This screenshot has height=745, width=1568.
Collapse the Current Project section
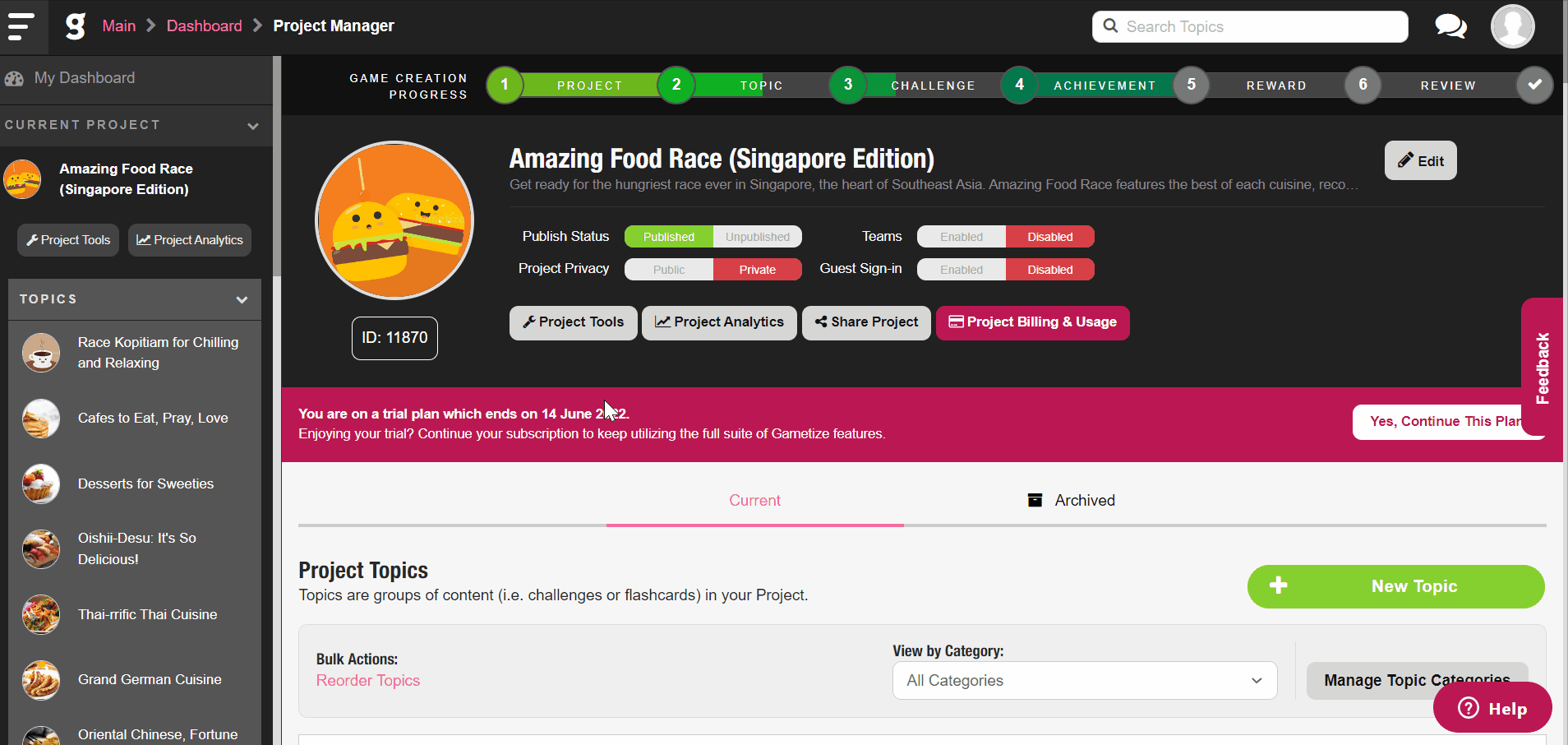[253, 126]
